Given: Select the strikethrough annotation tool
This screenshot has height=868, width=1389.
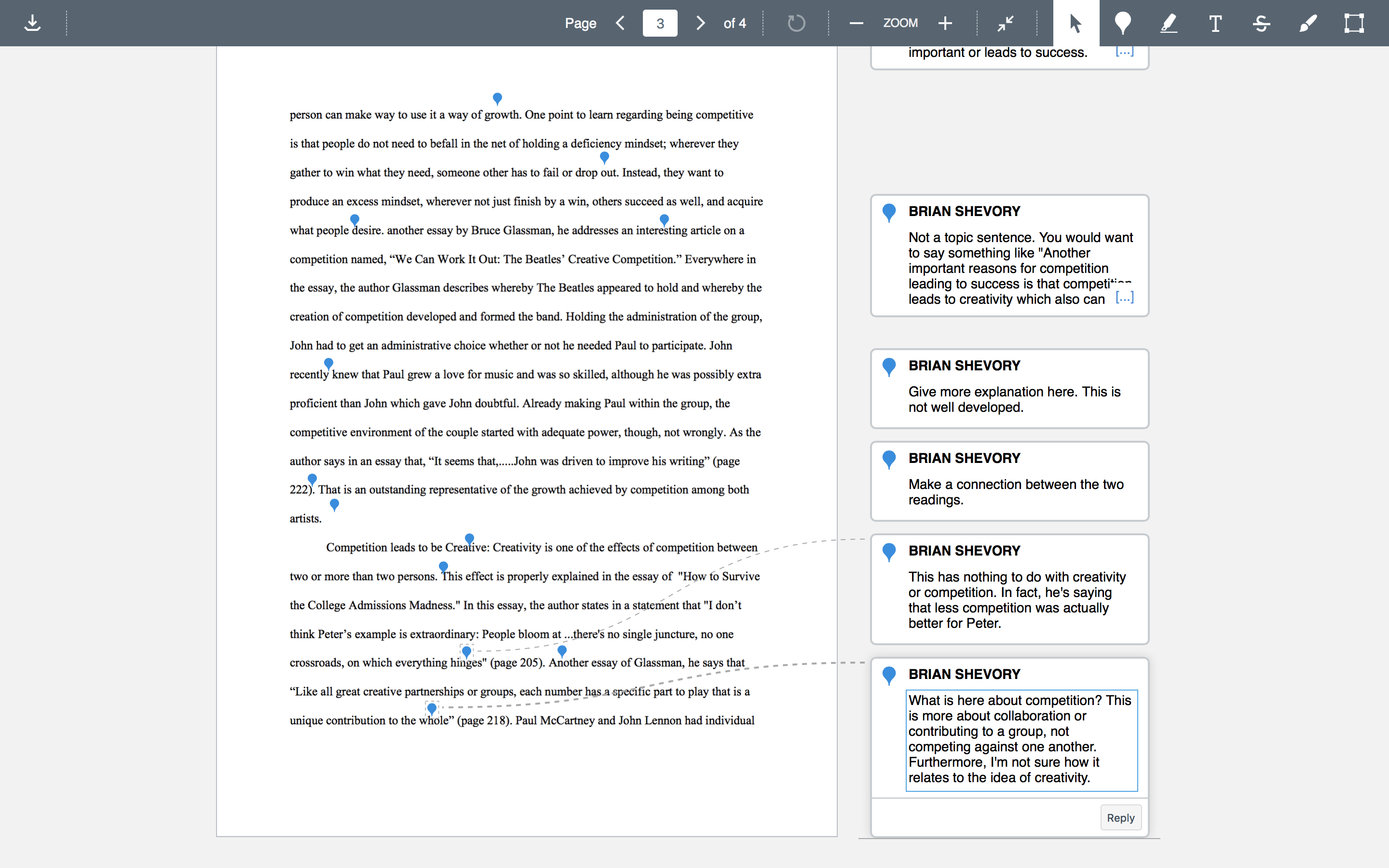Looking at the screenshot, I should point(1262,23).
